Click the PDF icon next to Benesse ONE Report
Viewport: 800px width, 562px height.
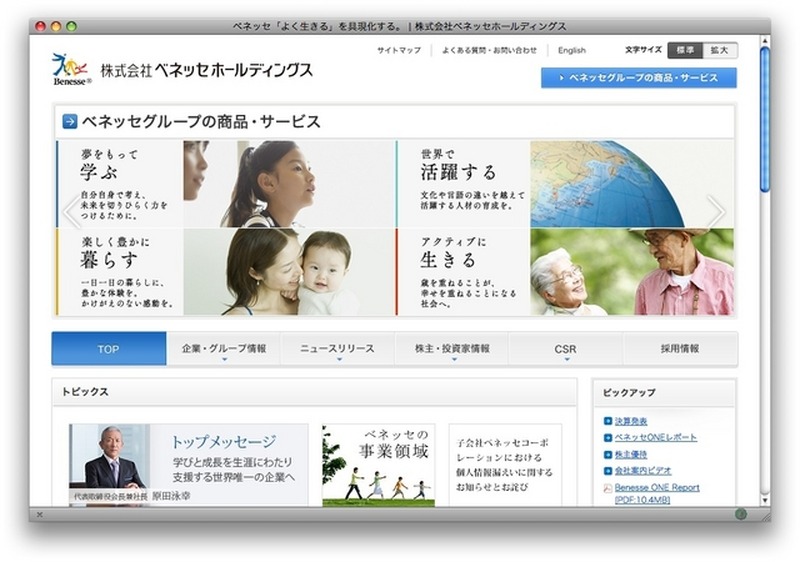tap(607, 488)
